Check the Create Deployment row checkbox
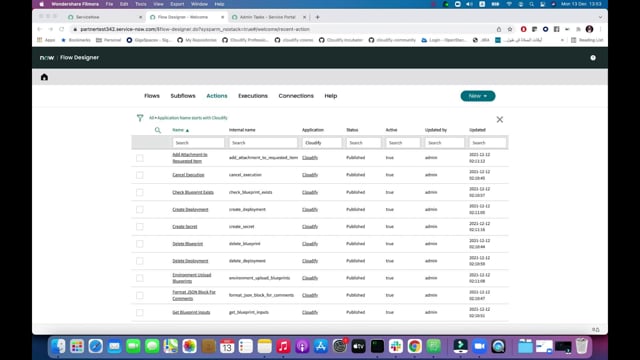This screenshot has width=640, height=360. (x=140, y=209)
